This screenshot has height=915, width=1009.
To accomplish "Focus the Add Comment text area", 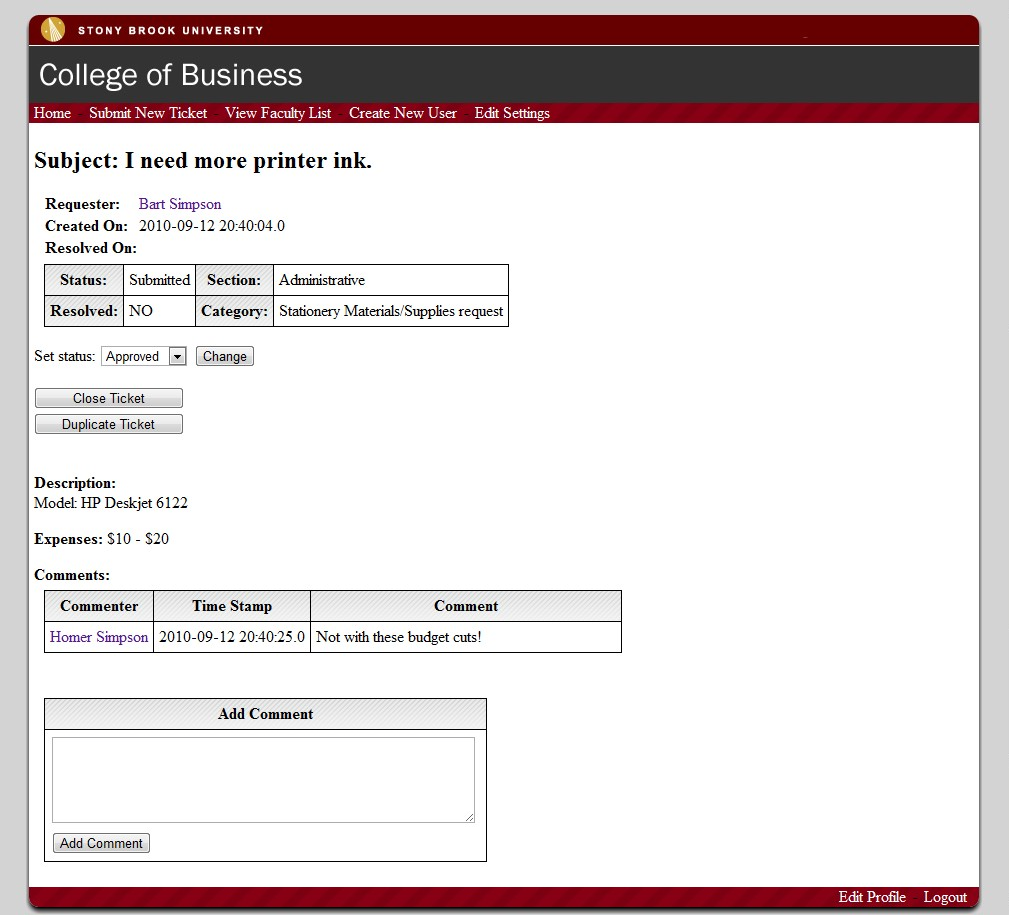I will click(x=263, y=779).
